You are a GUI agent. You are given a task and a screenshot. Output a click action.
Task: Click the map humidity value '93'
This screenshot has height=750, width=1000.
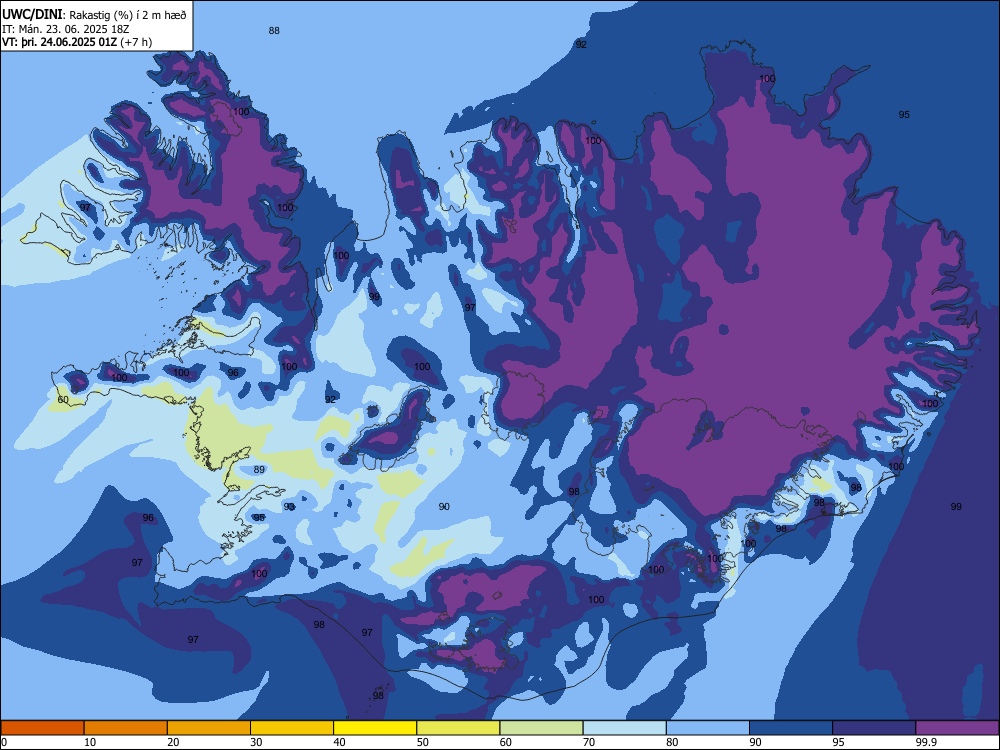pyautogui.click(x=290, y=506)
